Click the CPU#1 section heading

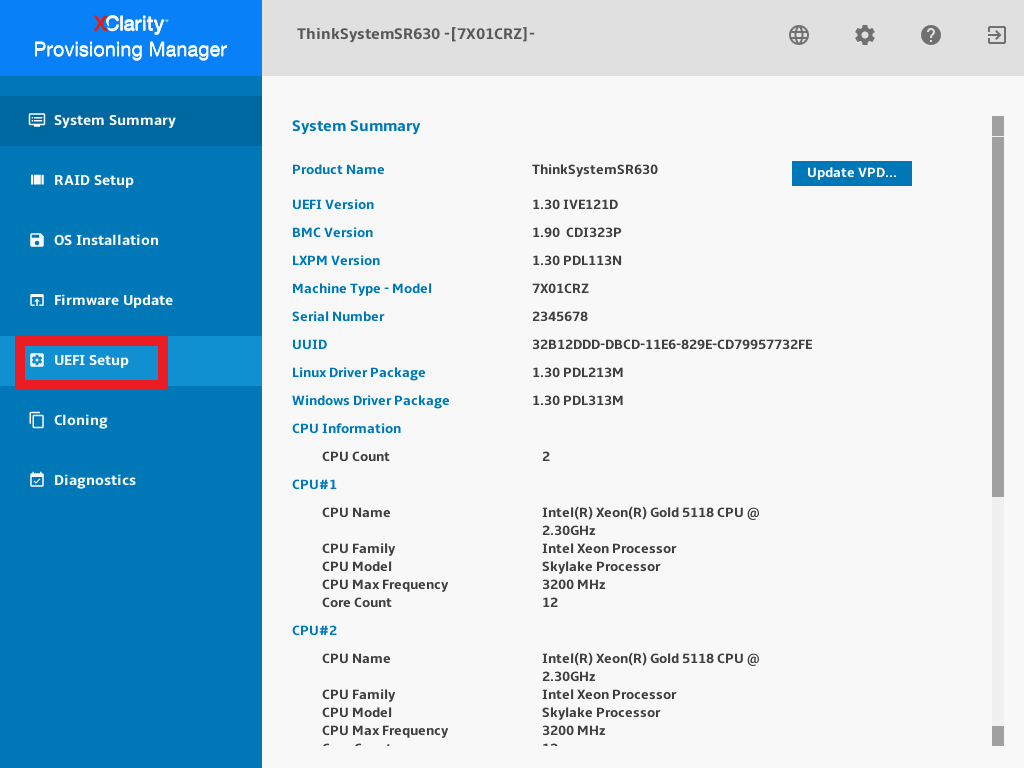[x=314, y=485]
